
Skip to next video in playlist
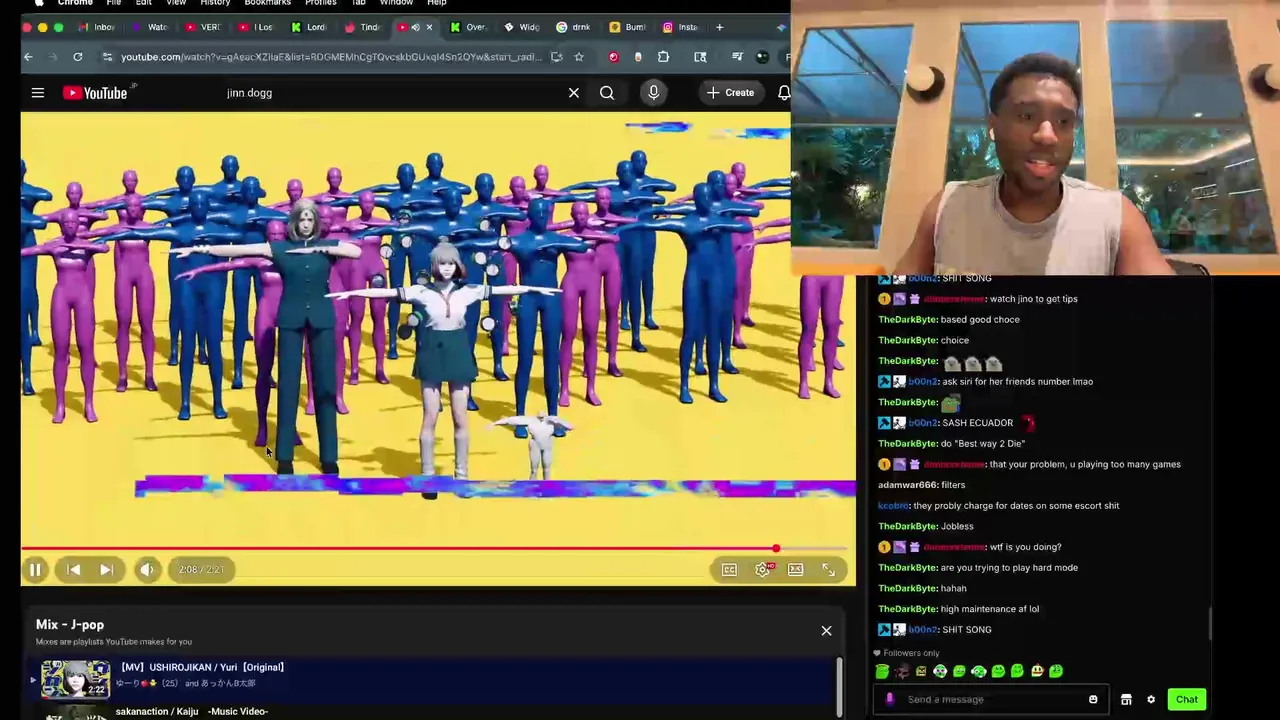click(106, 569)
